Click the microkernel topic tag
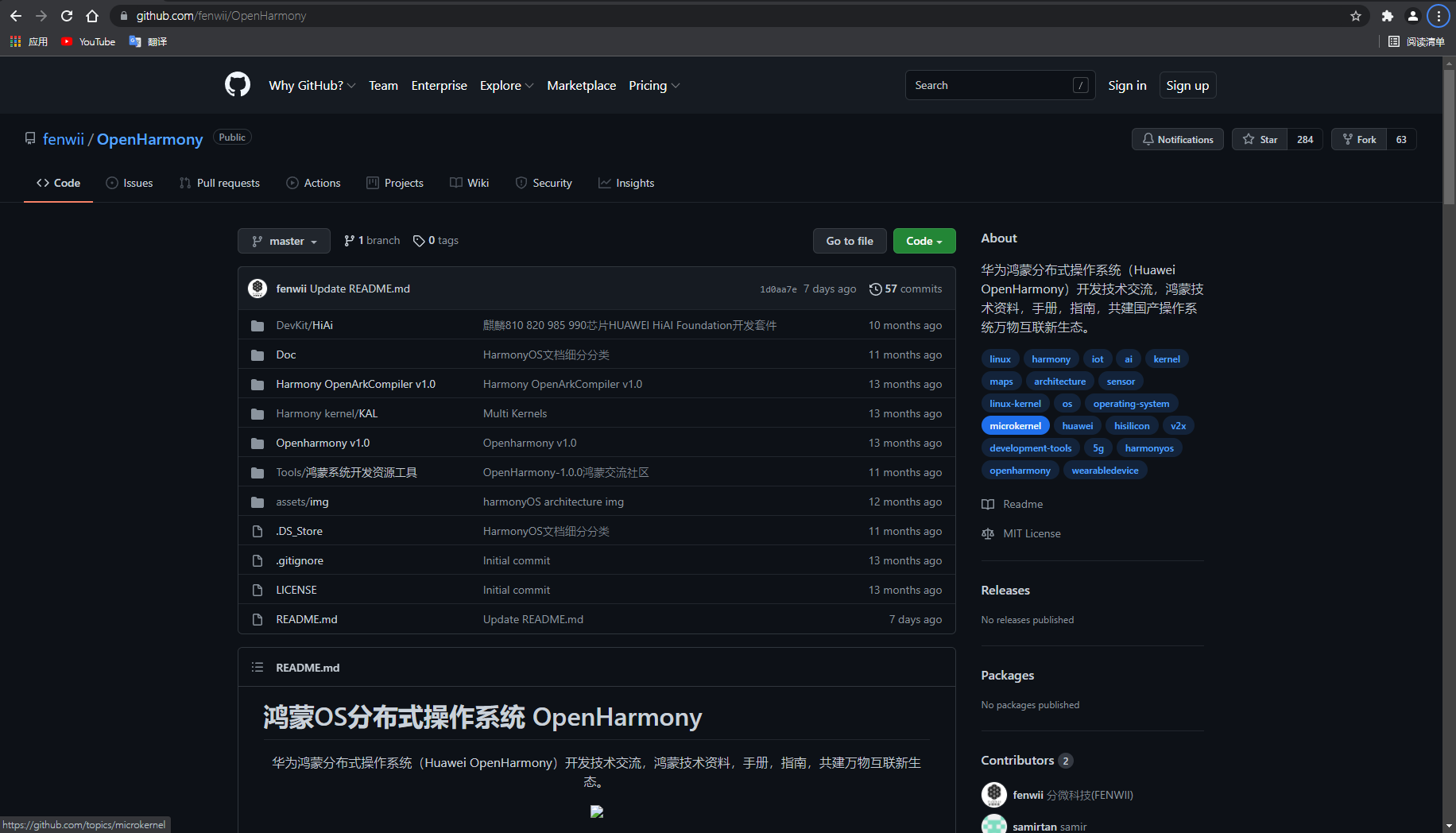This screenshot has width=1456, height=833. (1015, 425)
